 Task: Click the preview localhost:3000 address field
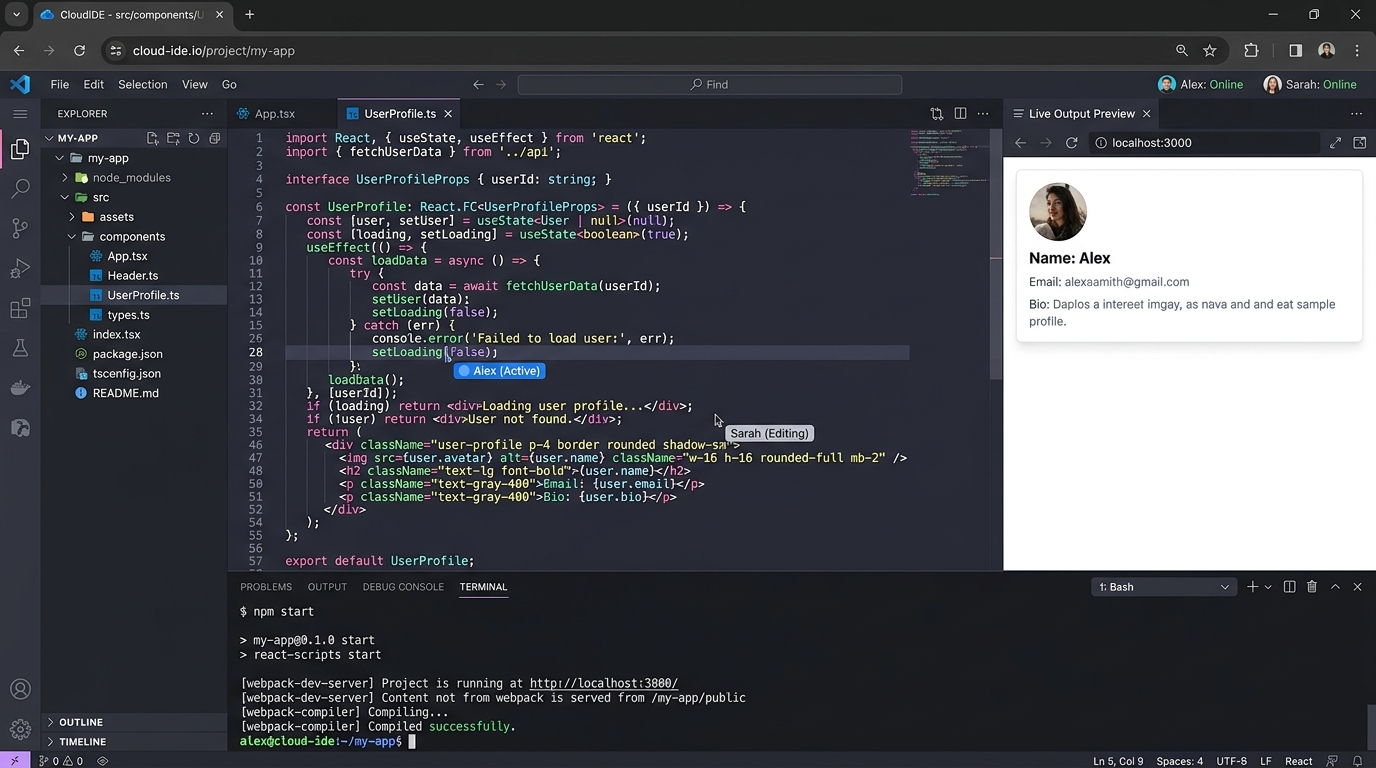1204,143
